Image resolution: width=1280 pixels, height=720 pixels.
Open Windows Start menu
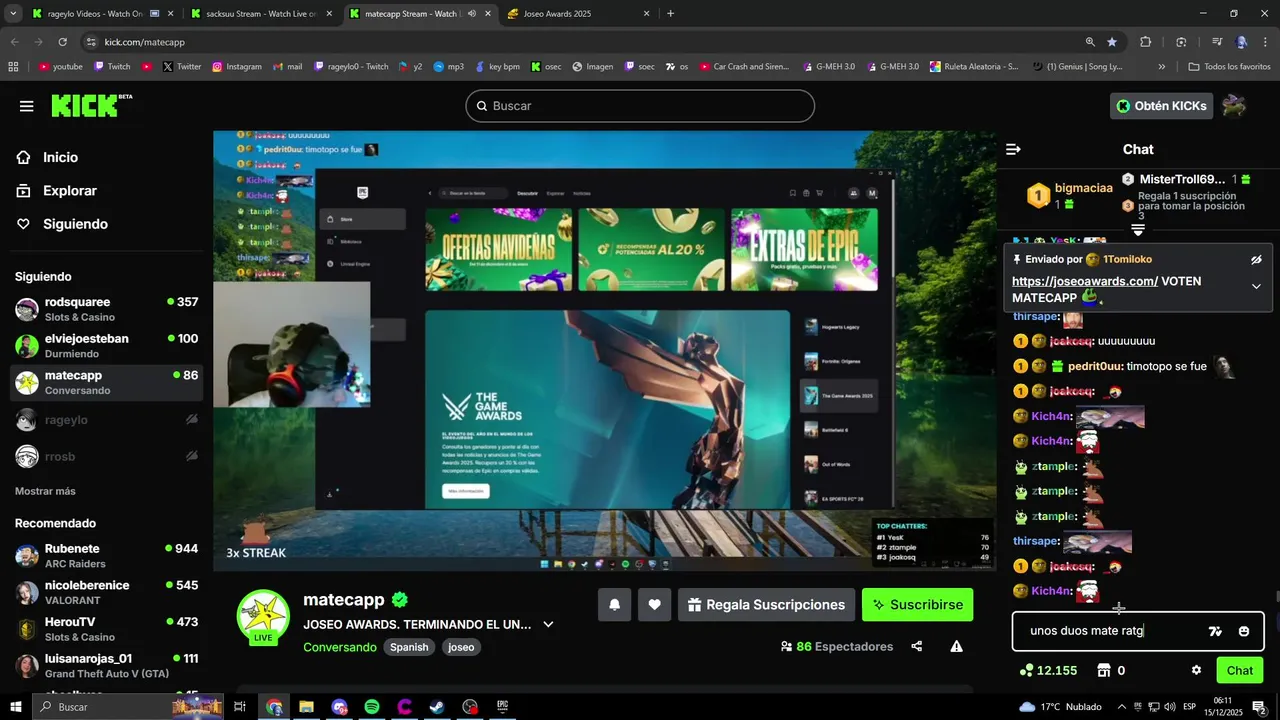pyautogui.click(x=16, y=707)
